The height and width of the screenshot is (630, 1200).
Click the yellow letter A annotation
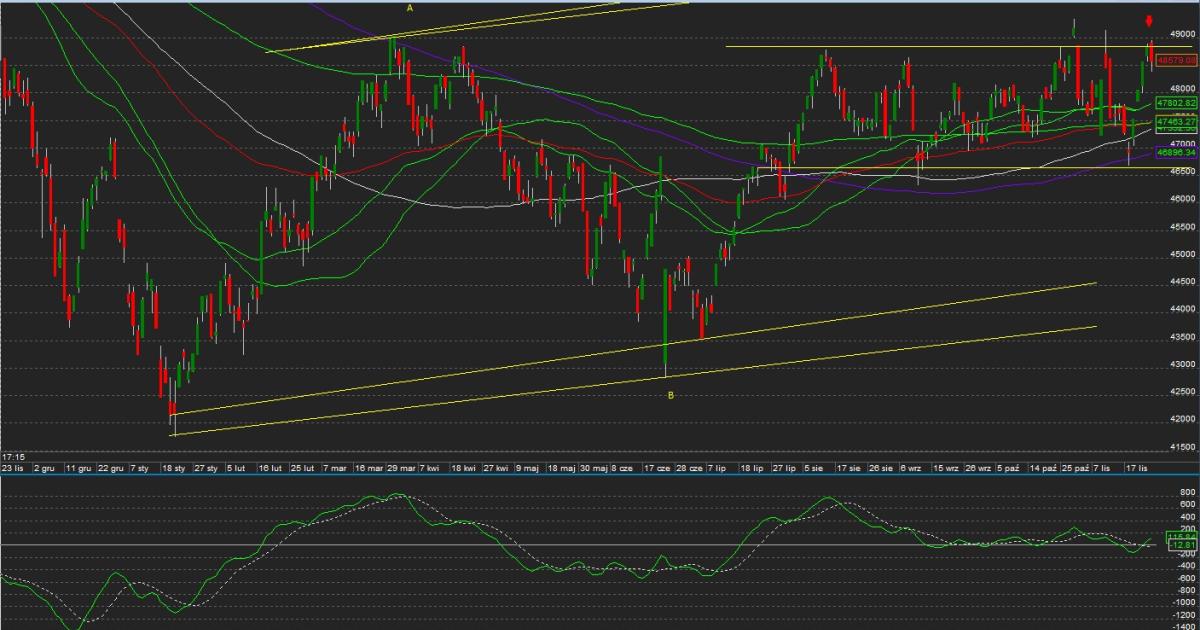(410, 8)
